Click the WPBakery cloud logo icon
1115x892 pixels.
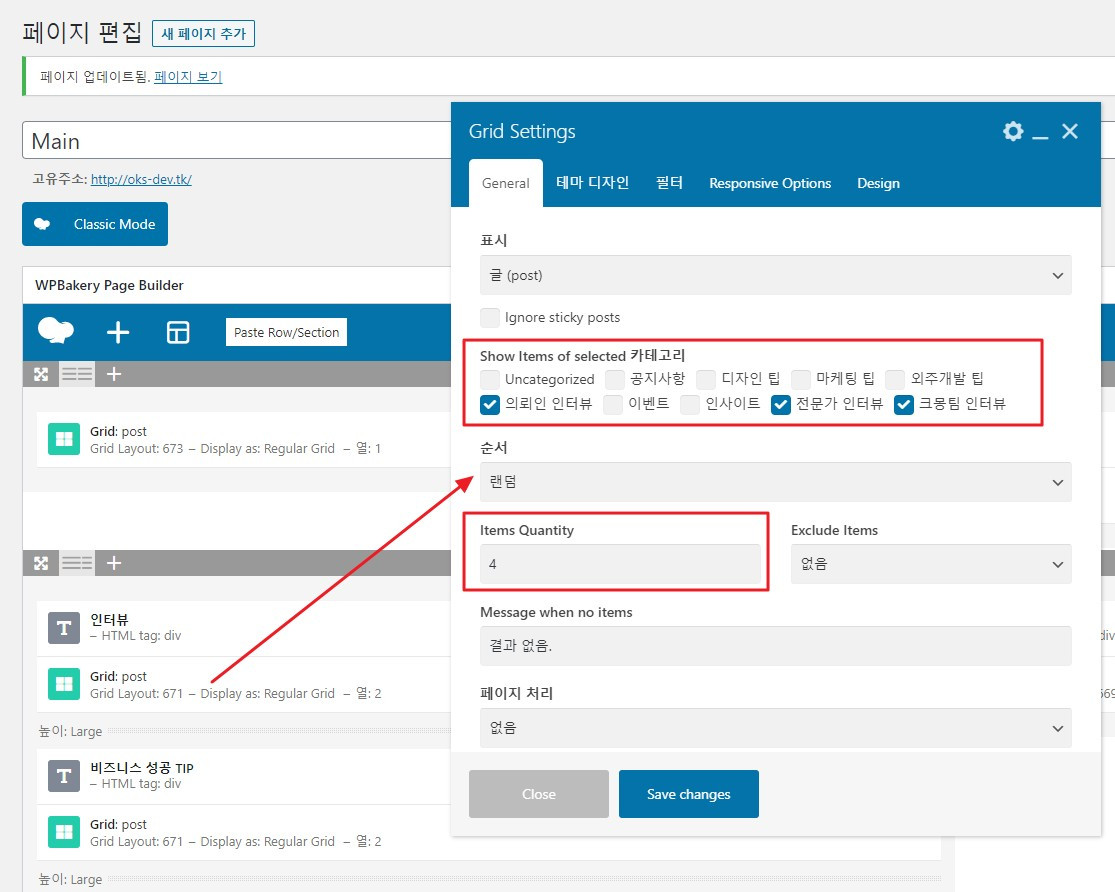pos(56,331)
